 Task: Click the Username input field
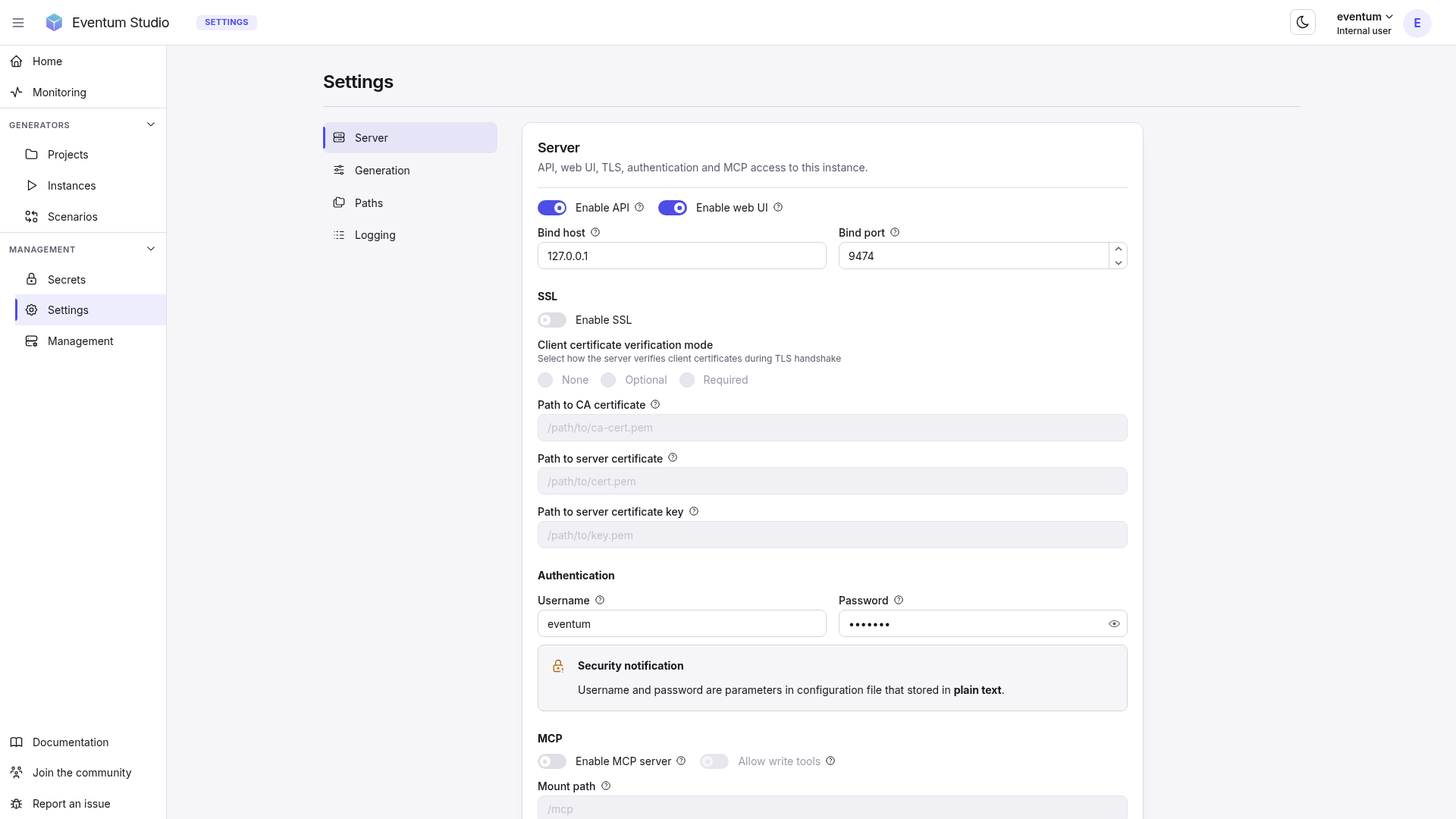[682, 623]
